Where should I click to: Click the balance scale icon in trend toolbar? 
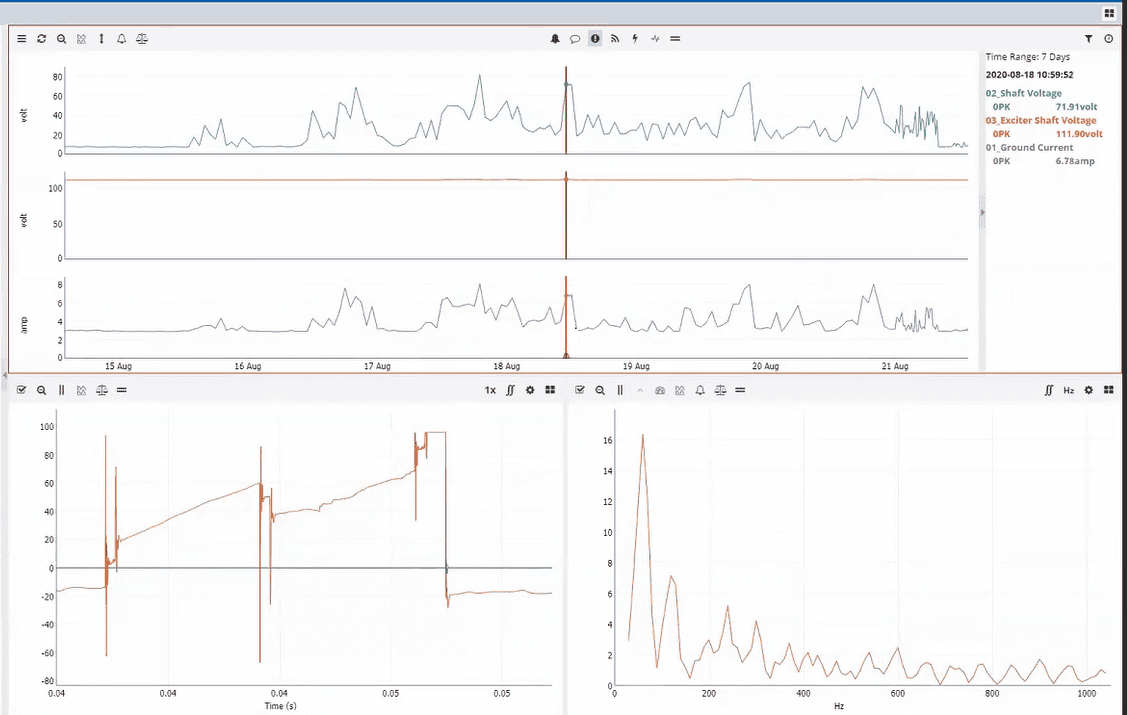pyautogui.click(x=141, y=39)
